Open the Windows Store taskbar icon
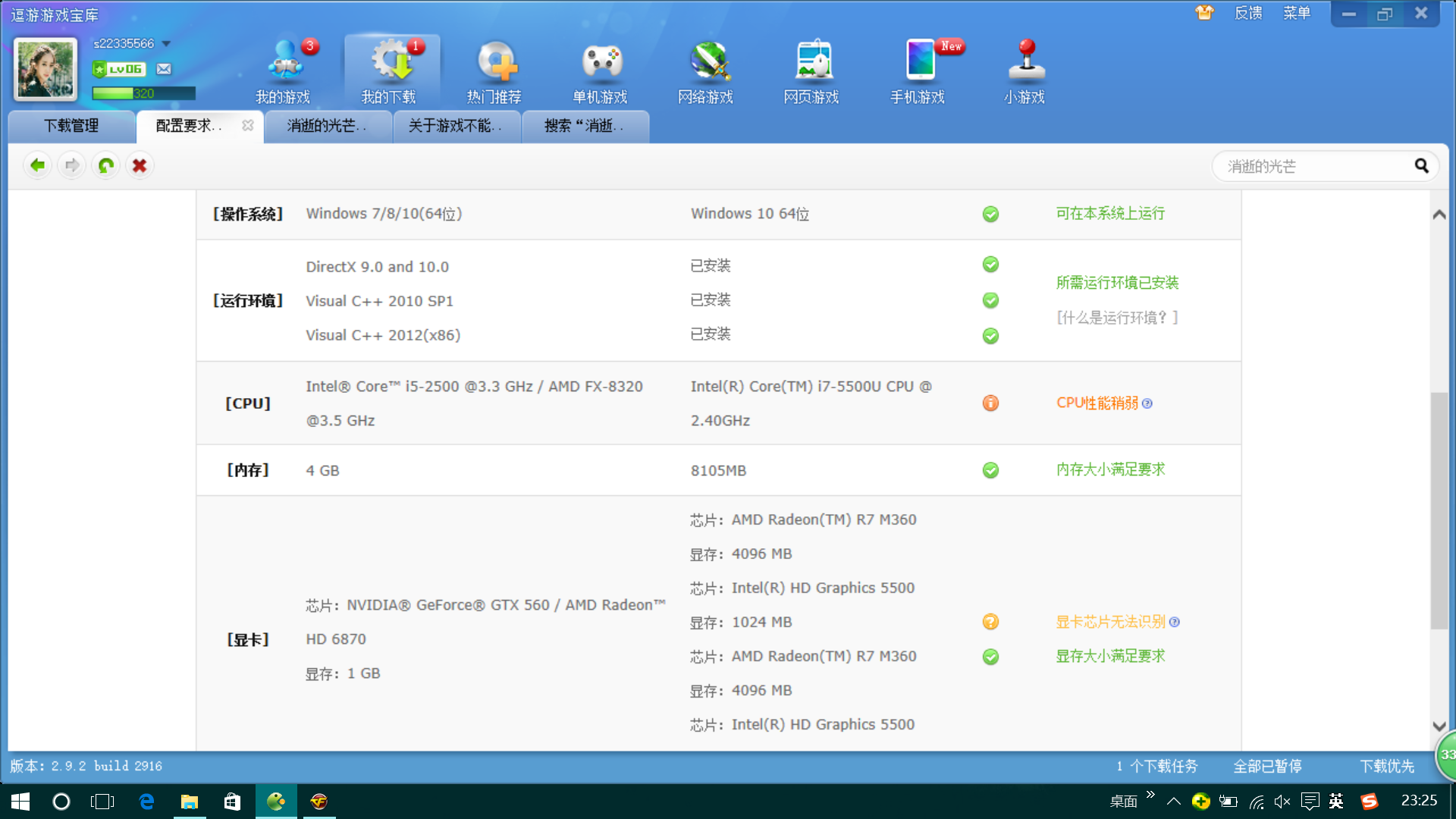The image size is (1456, 819). coord(232,802)
